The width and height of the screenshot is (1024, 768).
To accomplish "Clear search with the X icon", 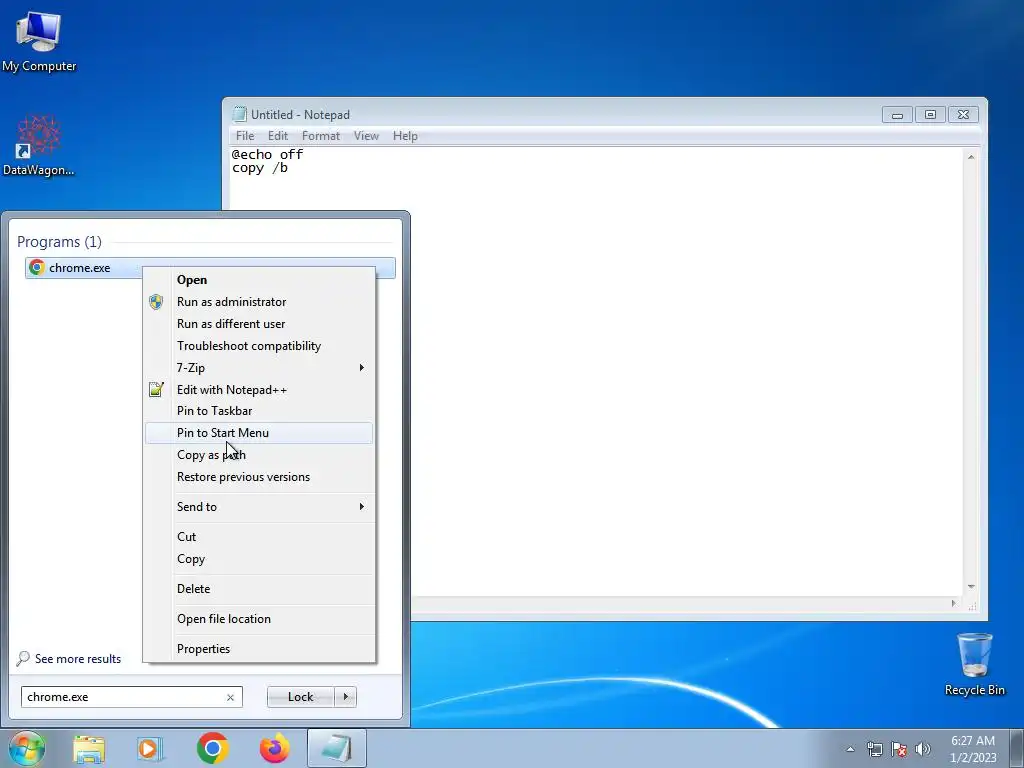I will [230, 697].
